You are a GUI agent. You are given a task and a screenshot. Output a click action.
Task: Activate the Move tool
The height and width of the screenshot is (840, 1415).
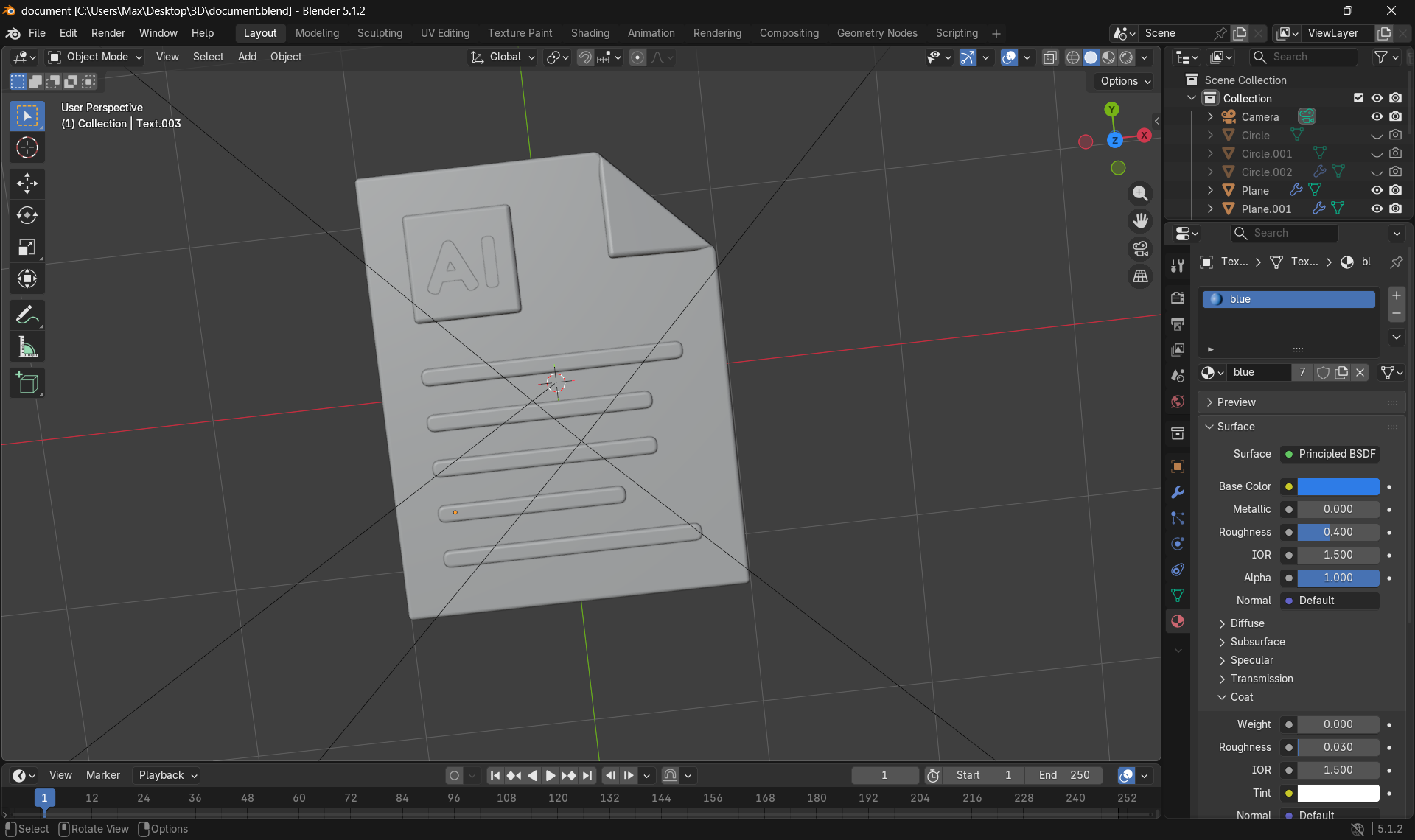tap(27, 183)
